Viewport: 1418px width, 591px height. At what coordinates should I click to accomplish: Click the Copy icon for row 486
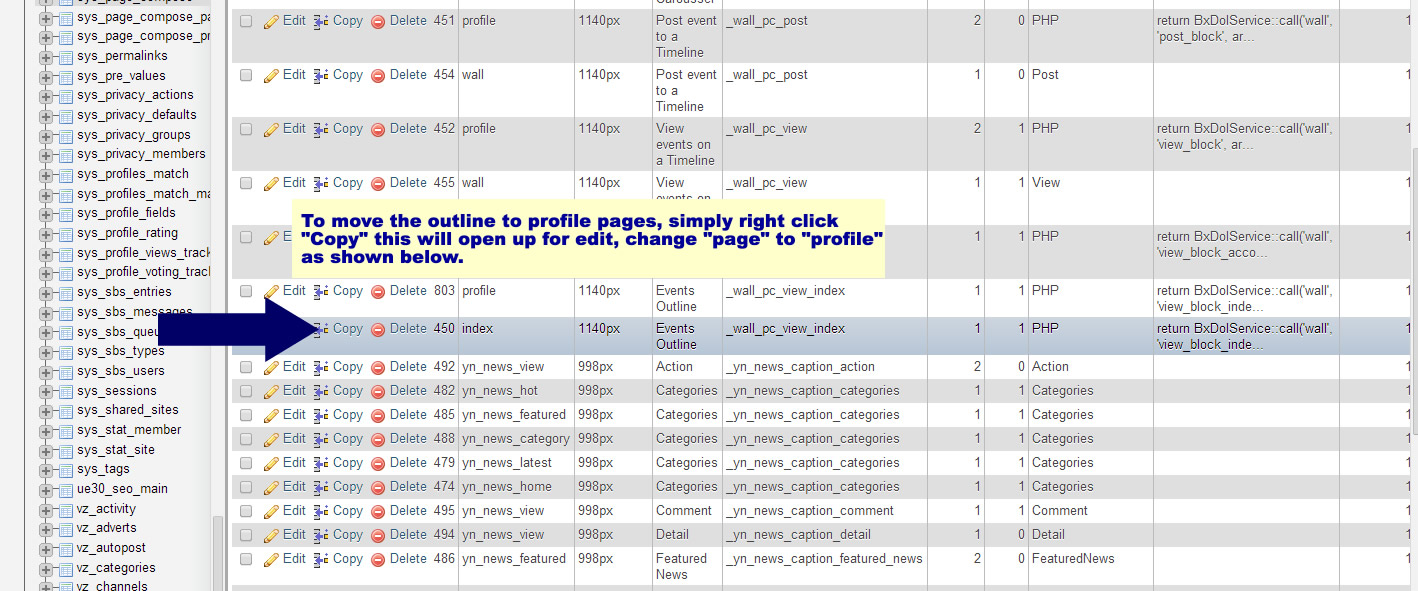pos(320,560)
